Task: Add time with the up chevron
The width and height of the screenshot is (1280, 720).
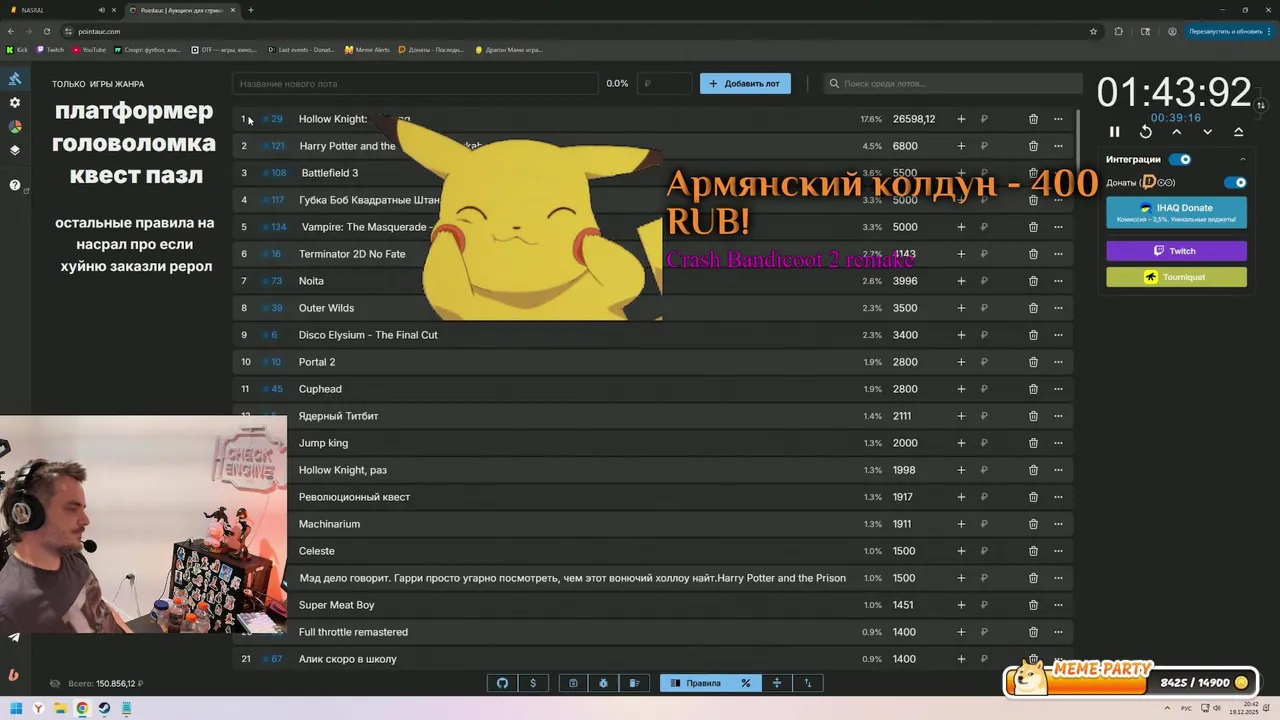Action: tap(1177, 132)
